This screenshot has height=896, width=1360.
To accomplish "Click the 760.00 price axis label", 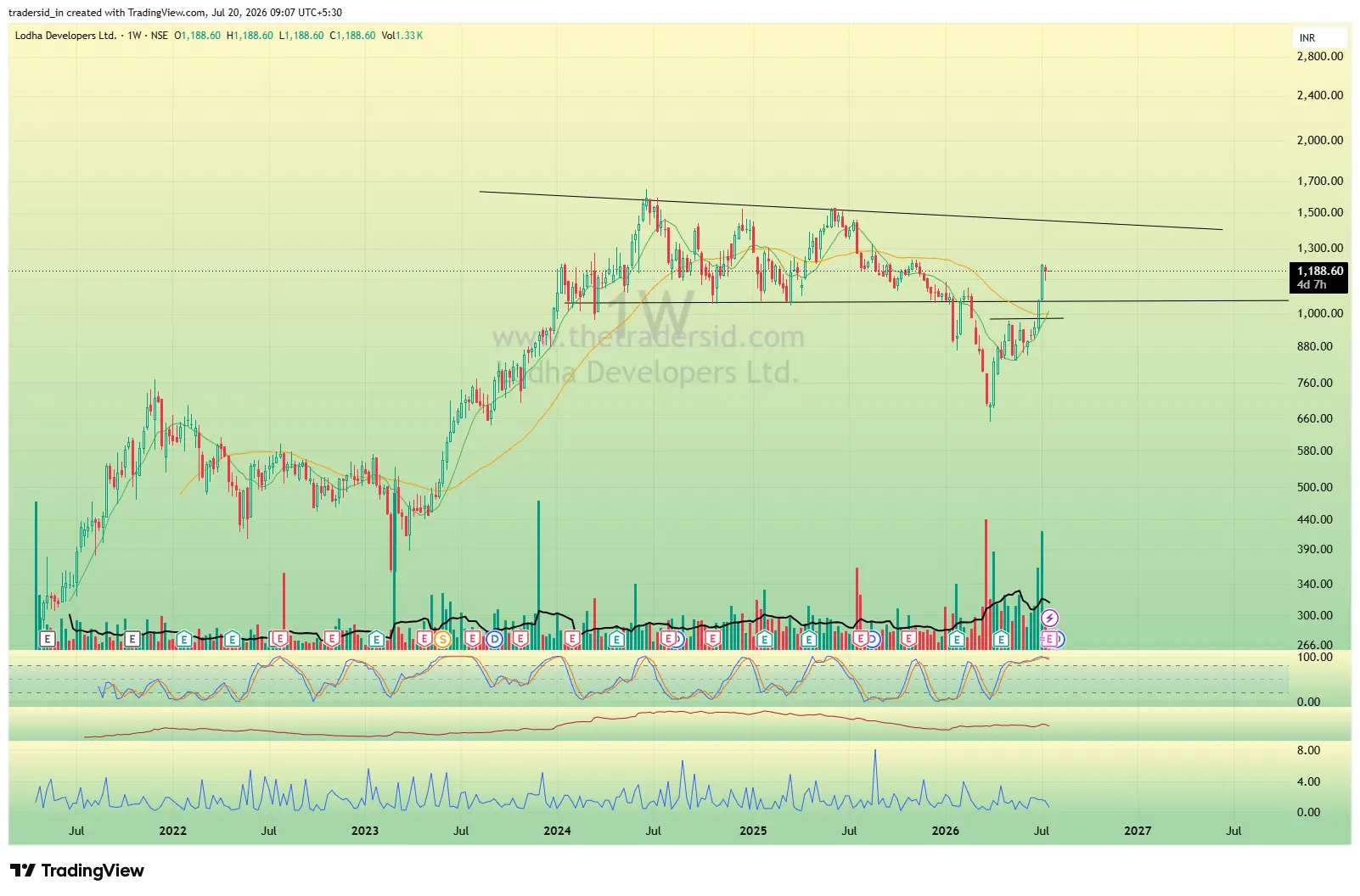I will click(x=1315, y=383).
